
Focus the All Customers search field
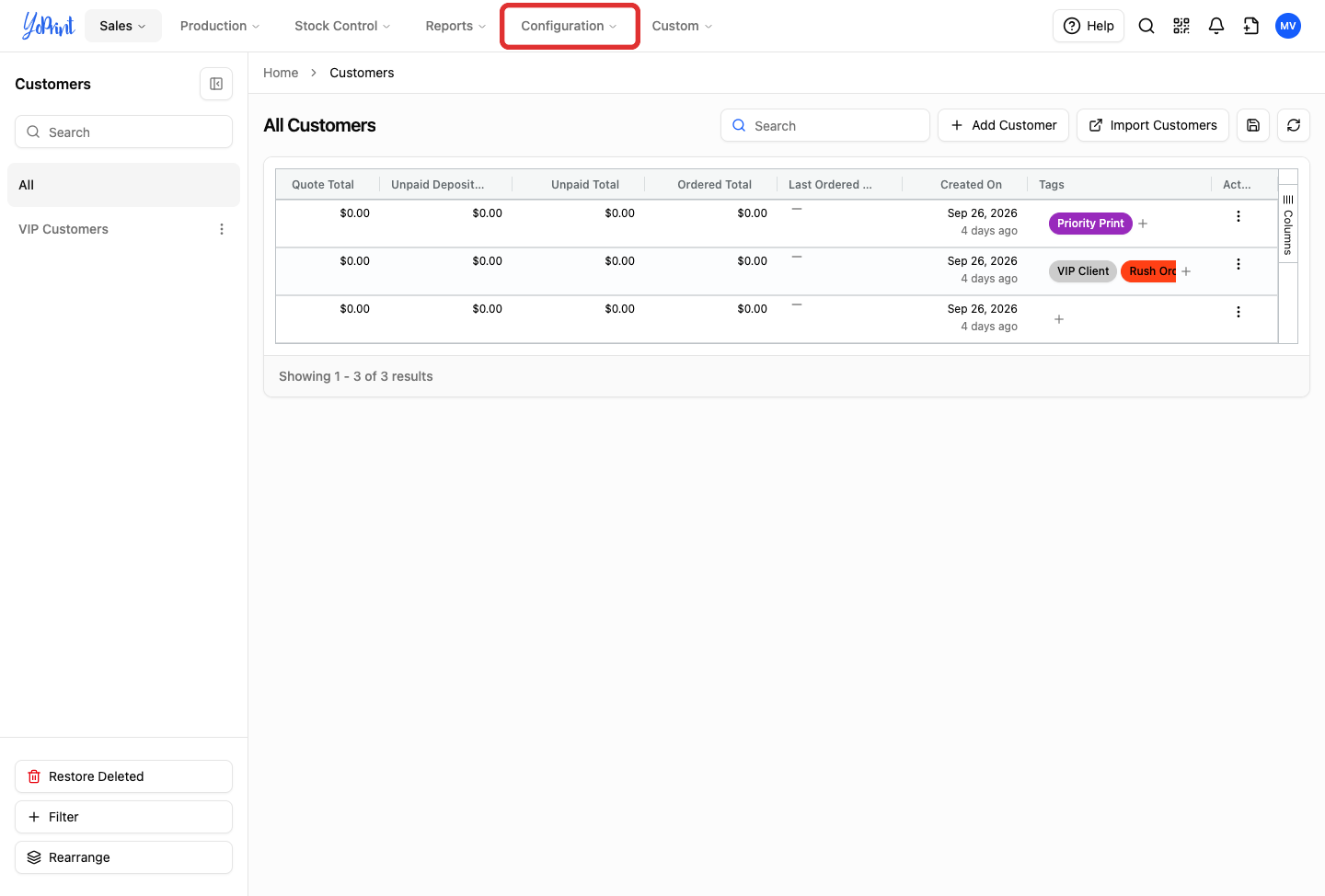tap(825, 125)
